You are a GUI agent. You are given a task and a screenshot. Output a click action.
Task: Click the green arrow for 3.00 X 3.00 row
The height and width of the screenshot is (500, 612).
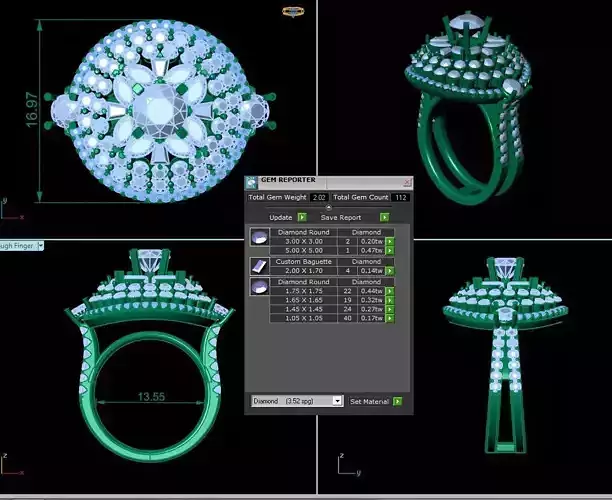tap(390, 242)
